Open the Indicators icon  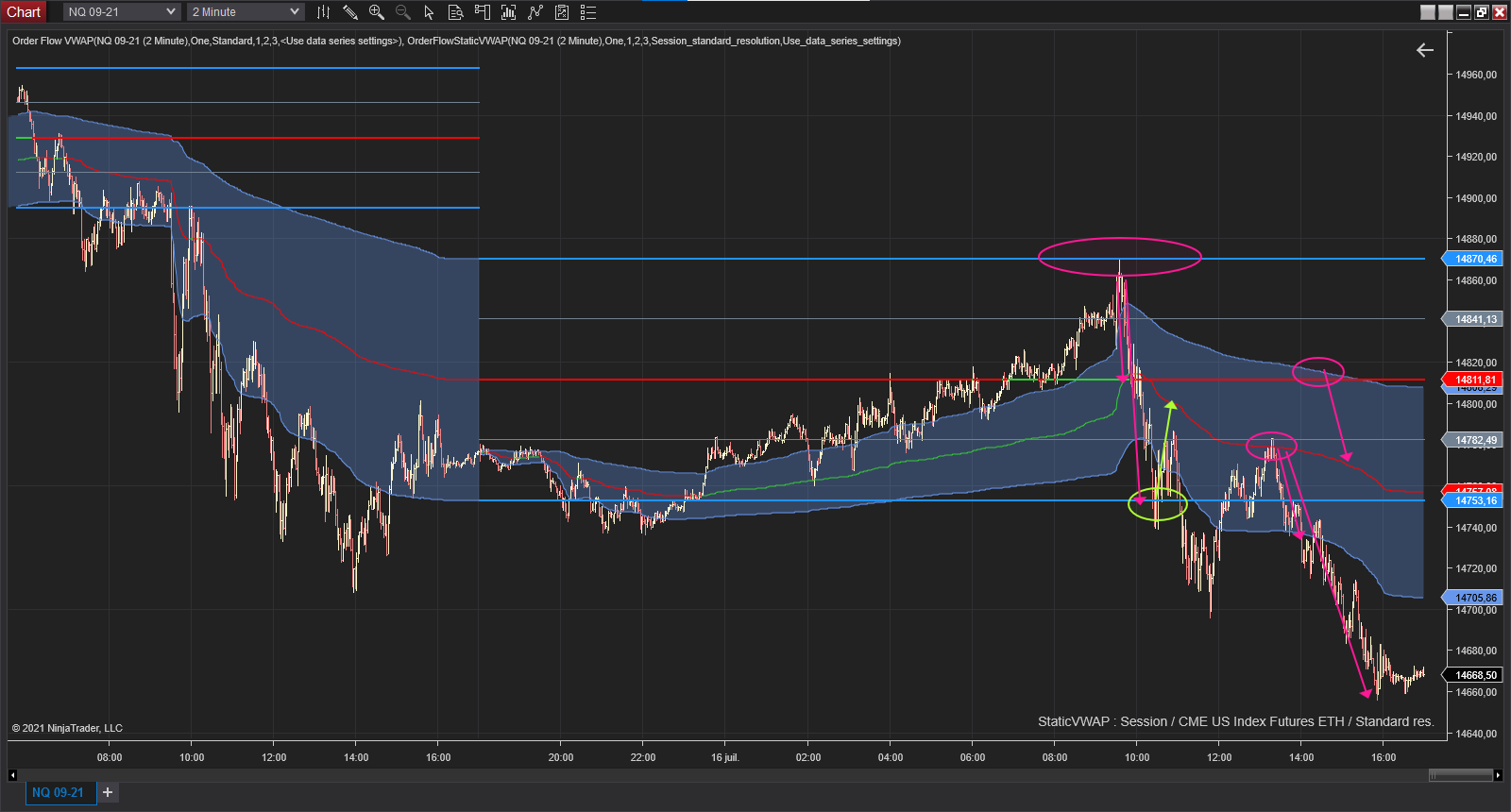[535, 12]
